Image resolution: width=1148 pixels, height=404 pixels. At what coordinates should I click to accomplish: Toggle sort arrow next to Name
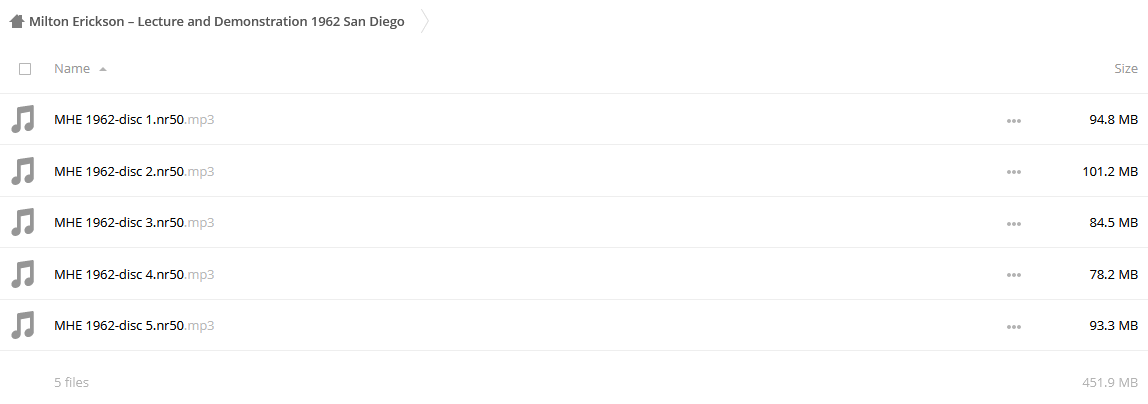(x=102, y=69)
